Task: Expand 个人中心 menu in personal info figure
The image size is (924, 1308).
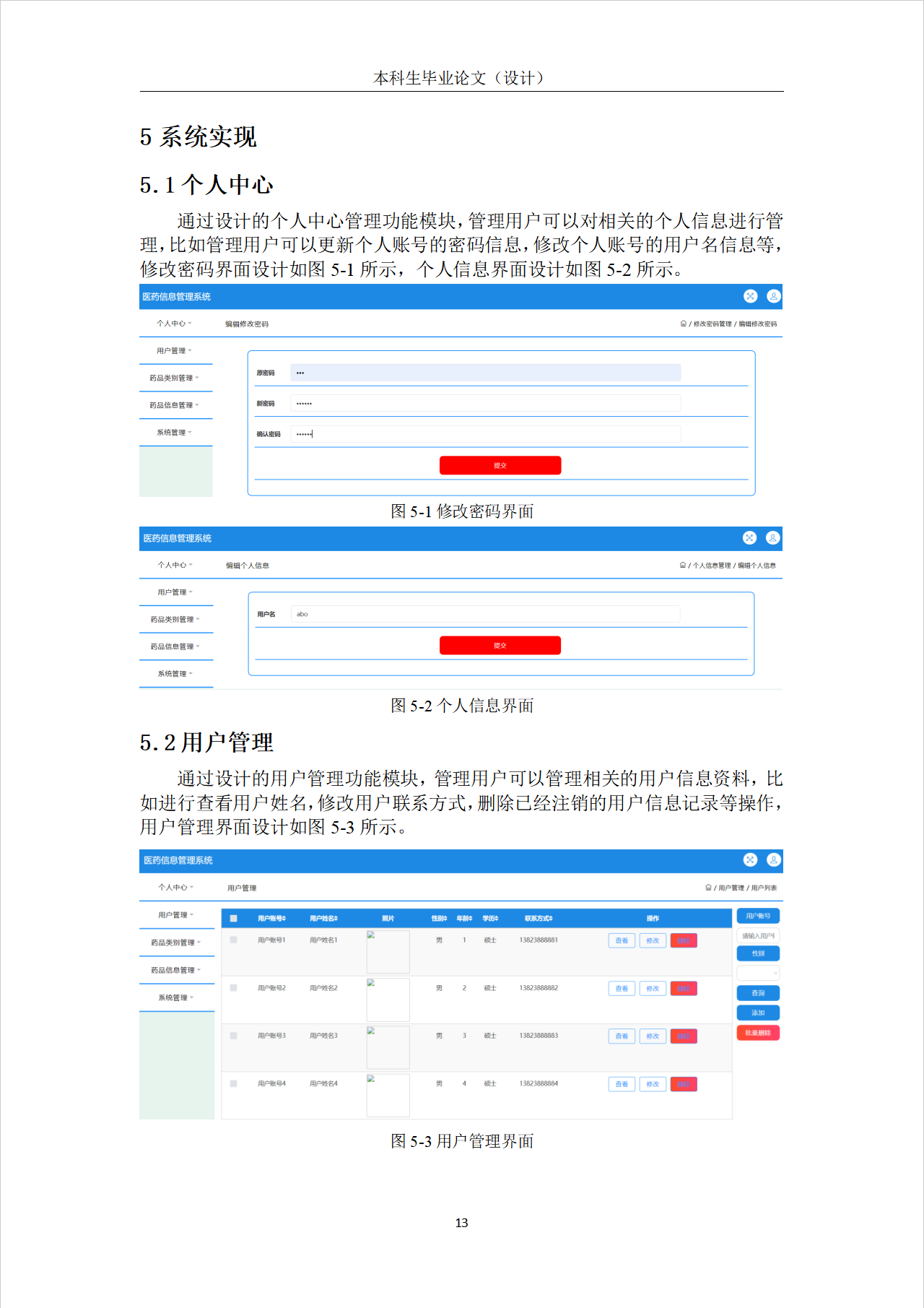Action: pyautogui.click(x=176, y=565)
